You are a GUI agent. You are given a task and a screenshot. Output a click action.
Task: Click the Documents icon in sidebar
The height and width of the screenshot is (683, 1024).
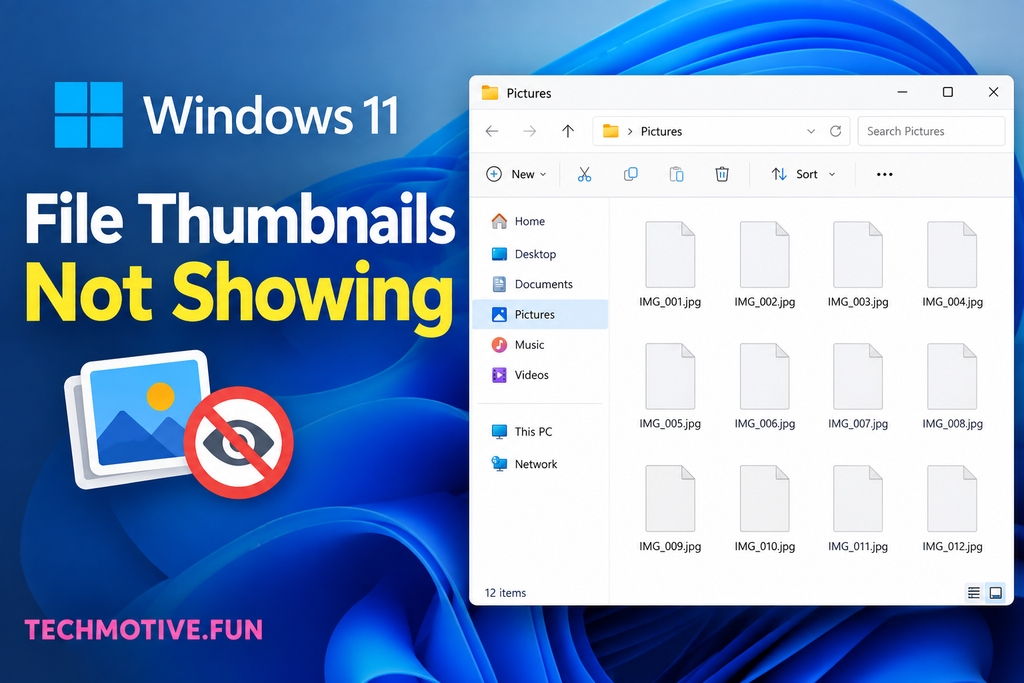pos(499,284)
